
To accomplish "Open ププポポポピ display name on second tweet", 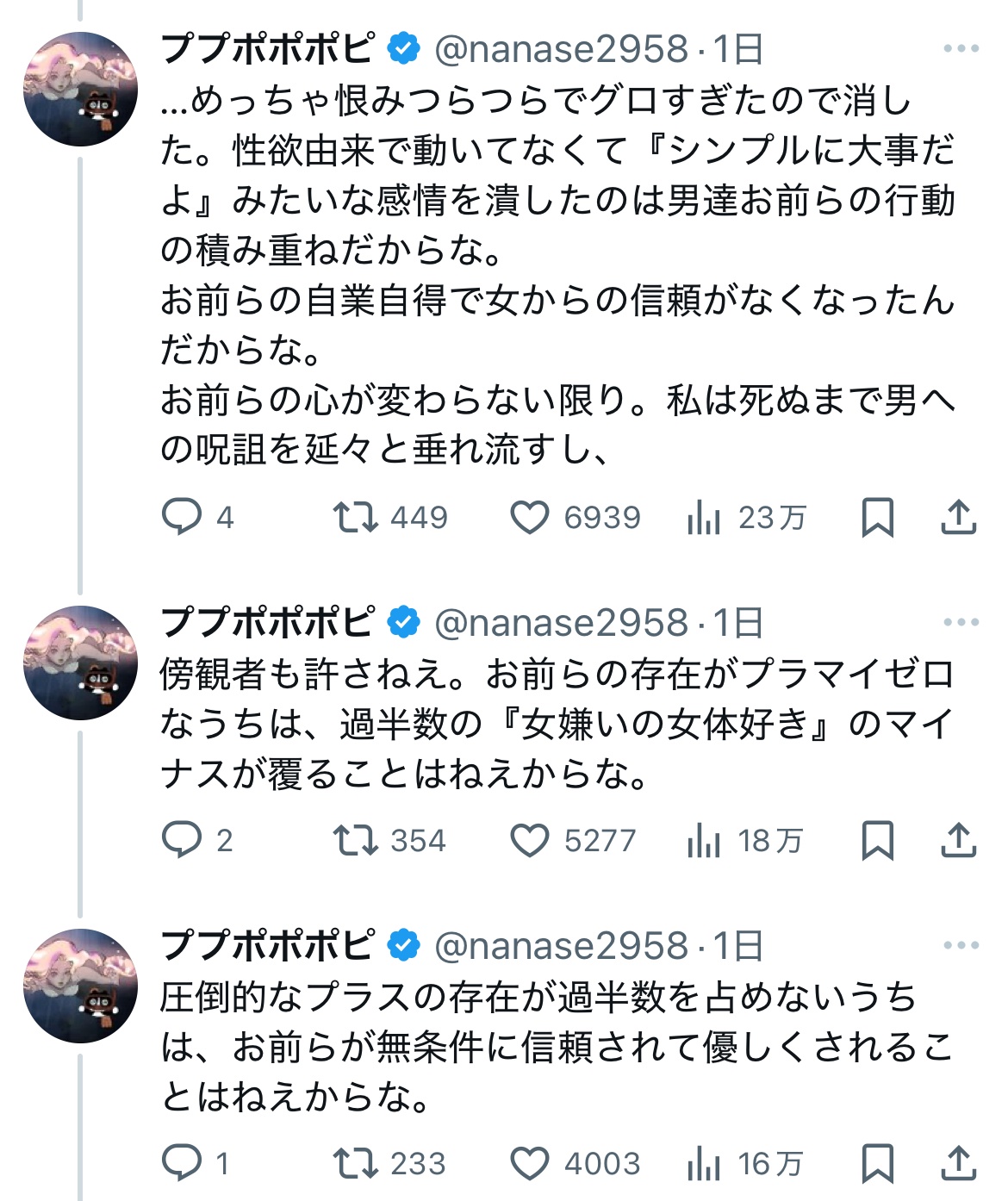I will (268, 622).
